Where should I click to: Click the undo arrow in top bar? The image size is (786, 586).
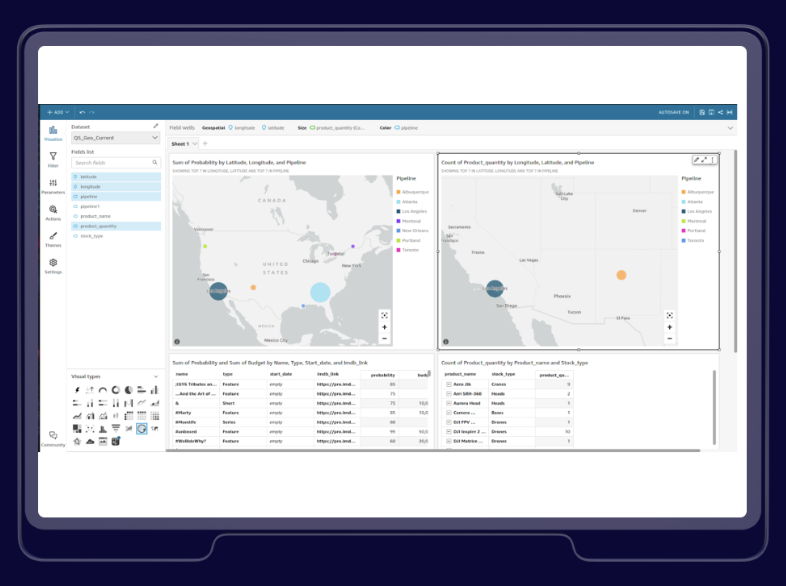(82, 112)
